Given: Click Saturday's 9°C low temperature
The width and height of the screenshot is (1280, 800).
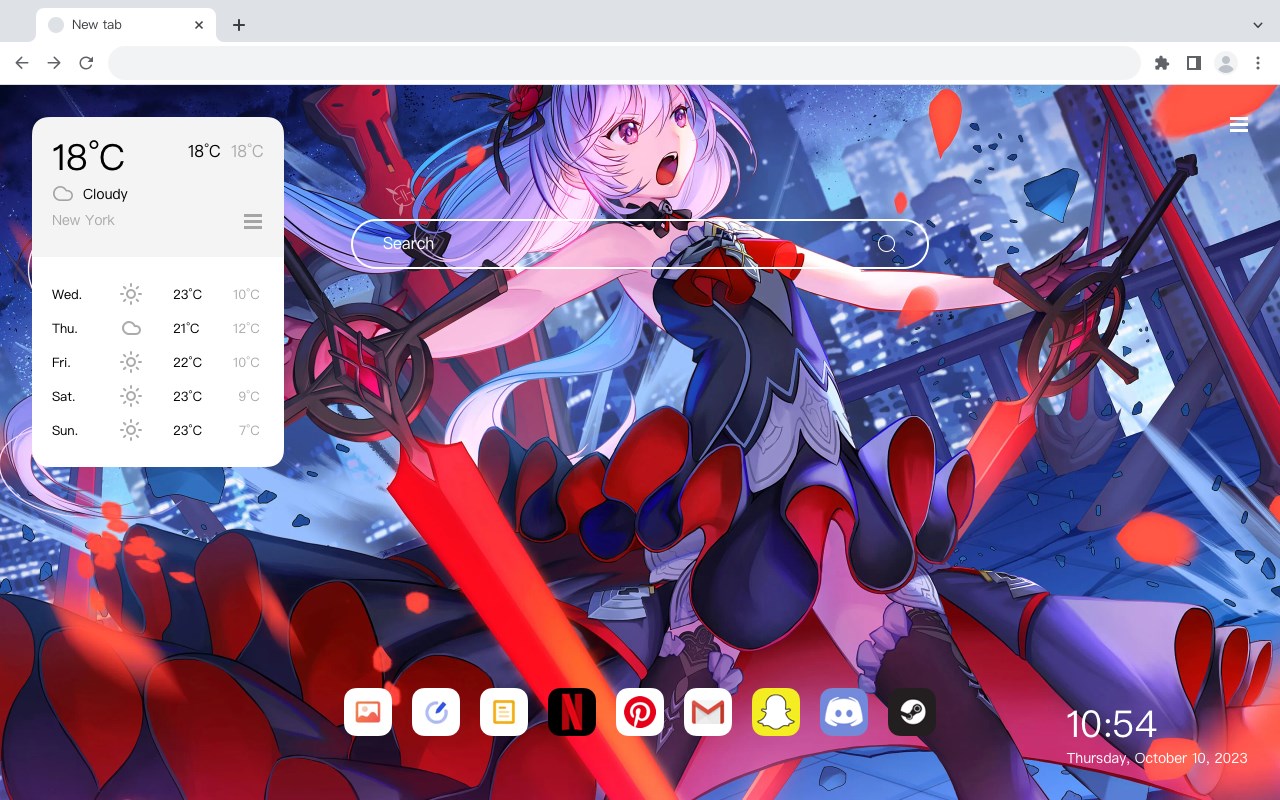Looking at the screenshot, I should pos(249,397).
